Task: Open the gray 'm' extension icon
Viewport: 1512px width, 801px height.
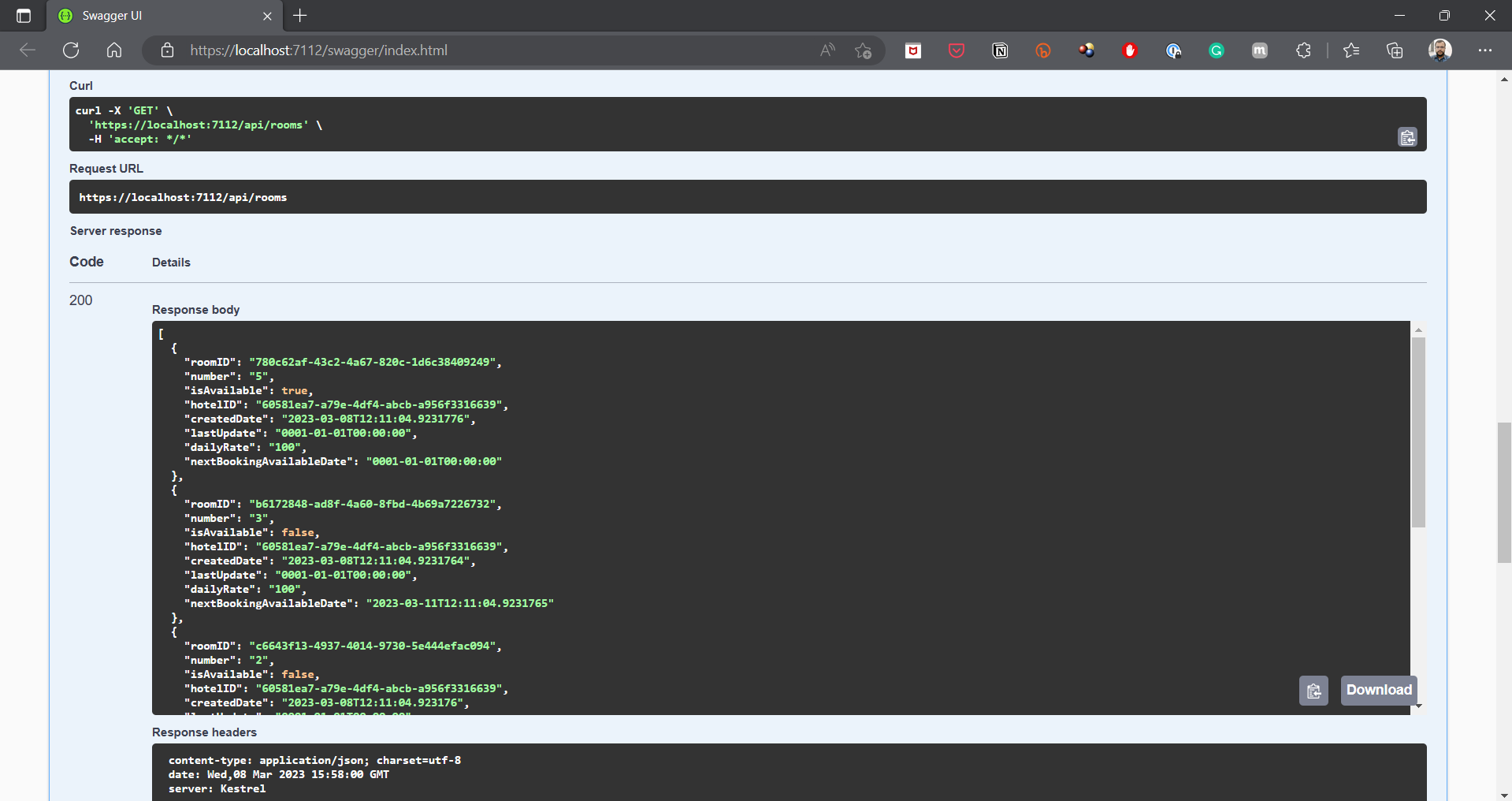Action: (x=1260, y=50)
